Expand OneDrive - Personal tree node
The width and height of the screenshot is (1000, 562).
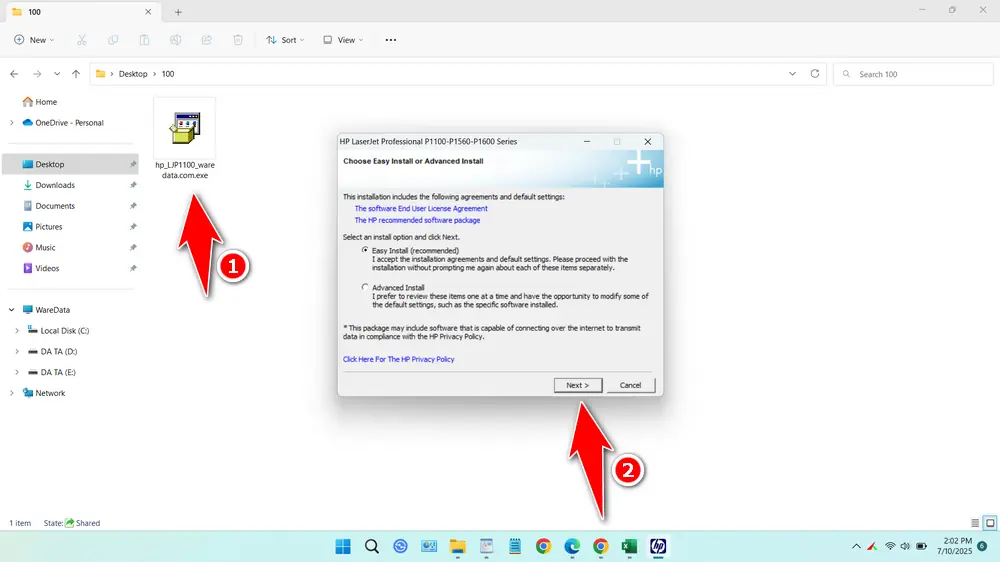[x=11, y=122]
